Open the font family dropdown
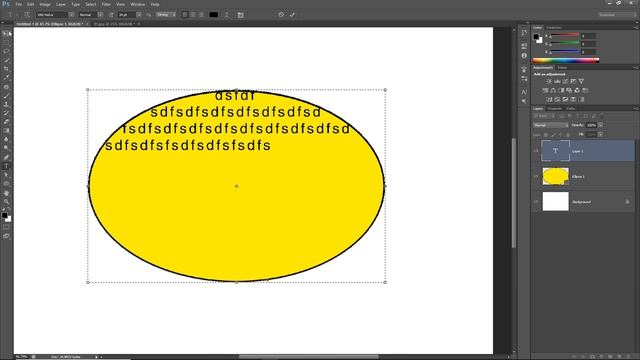640x360 pixels. point(71,15)
